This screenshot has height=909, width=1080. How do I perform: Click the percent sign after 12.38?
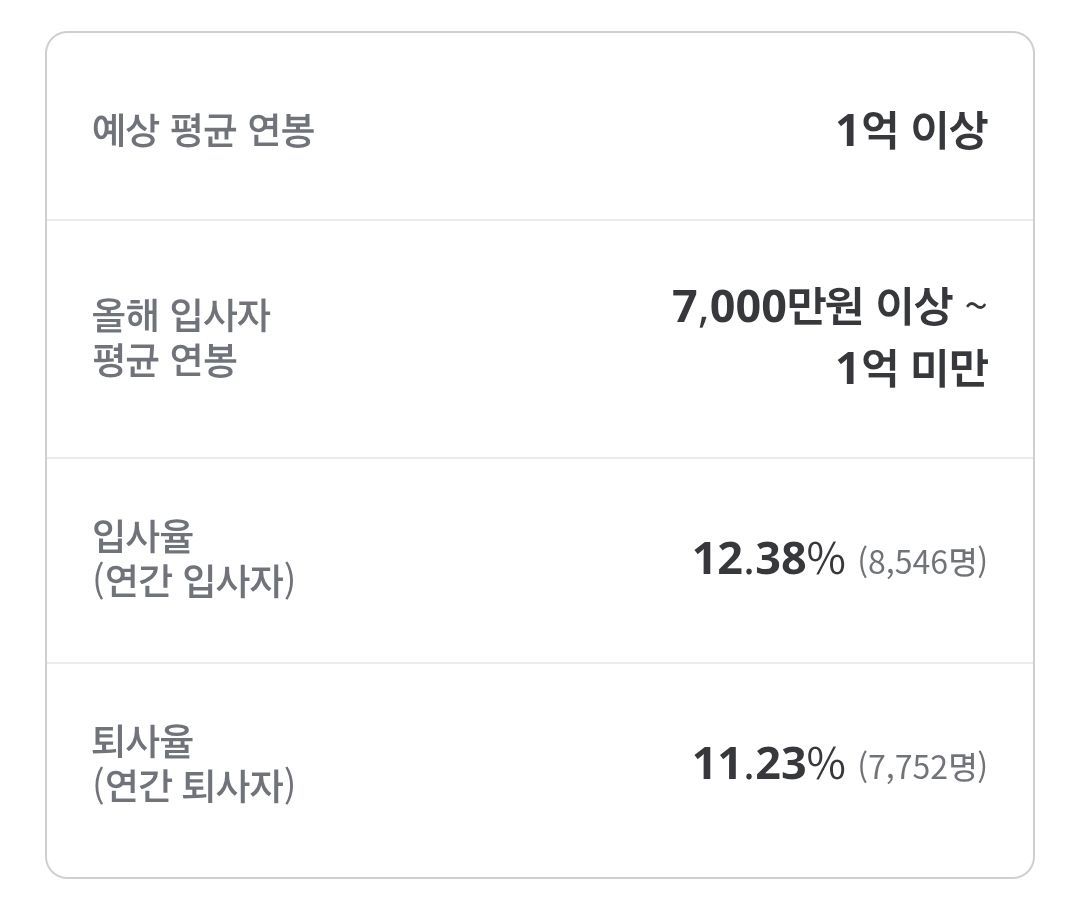click(x=826, y=559)
